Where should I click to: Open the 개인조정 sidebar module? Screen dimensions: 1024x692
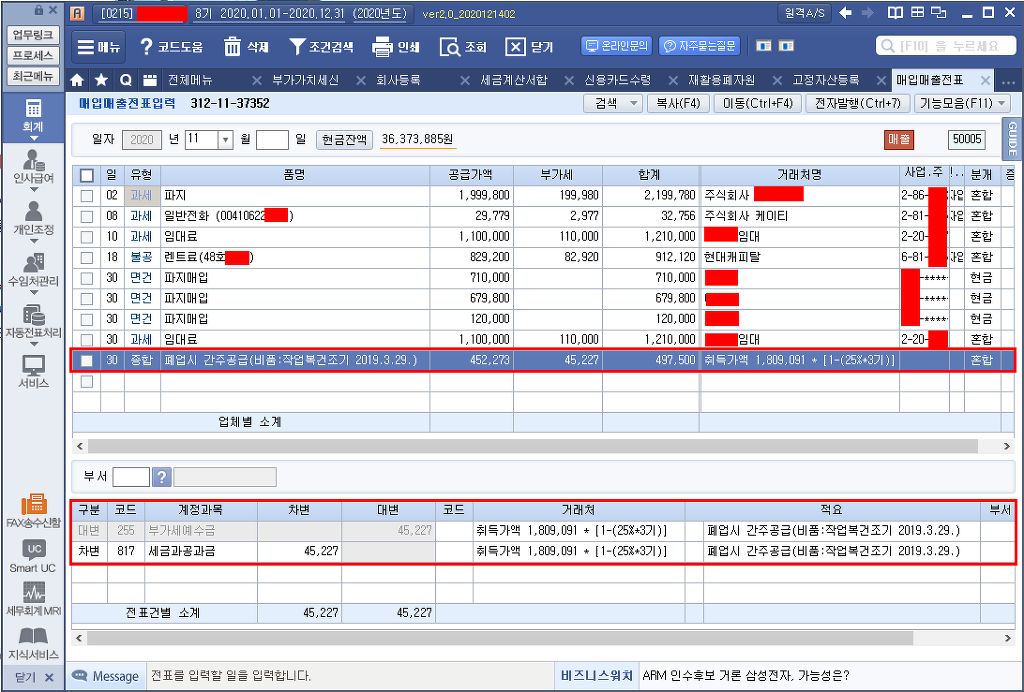click(x=33, y=218)
